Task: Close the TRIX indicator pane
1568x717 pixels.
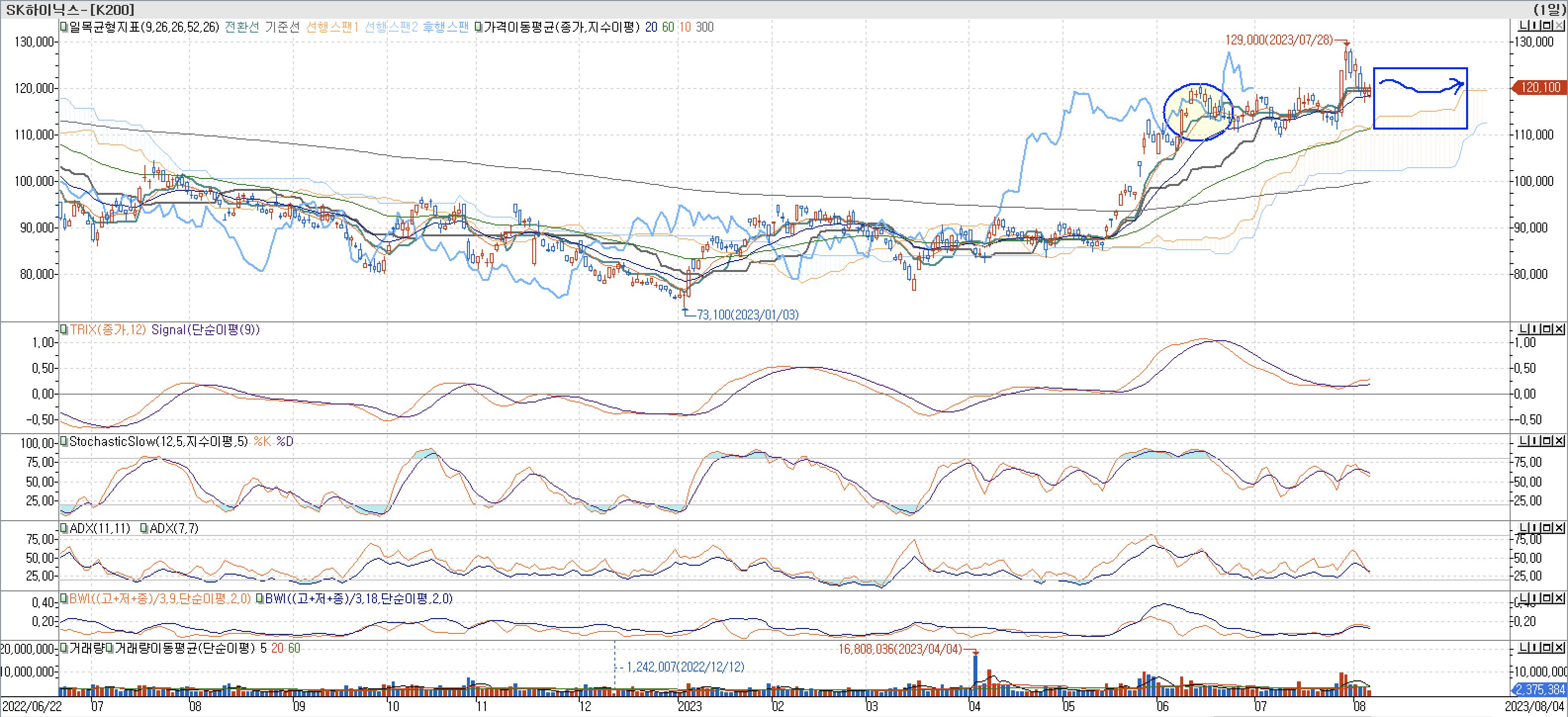Action: [1559, 329]
